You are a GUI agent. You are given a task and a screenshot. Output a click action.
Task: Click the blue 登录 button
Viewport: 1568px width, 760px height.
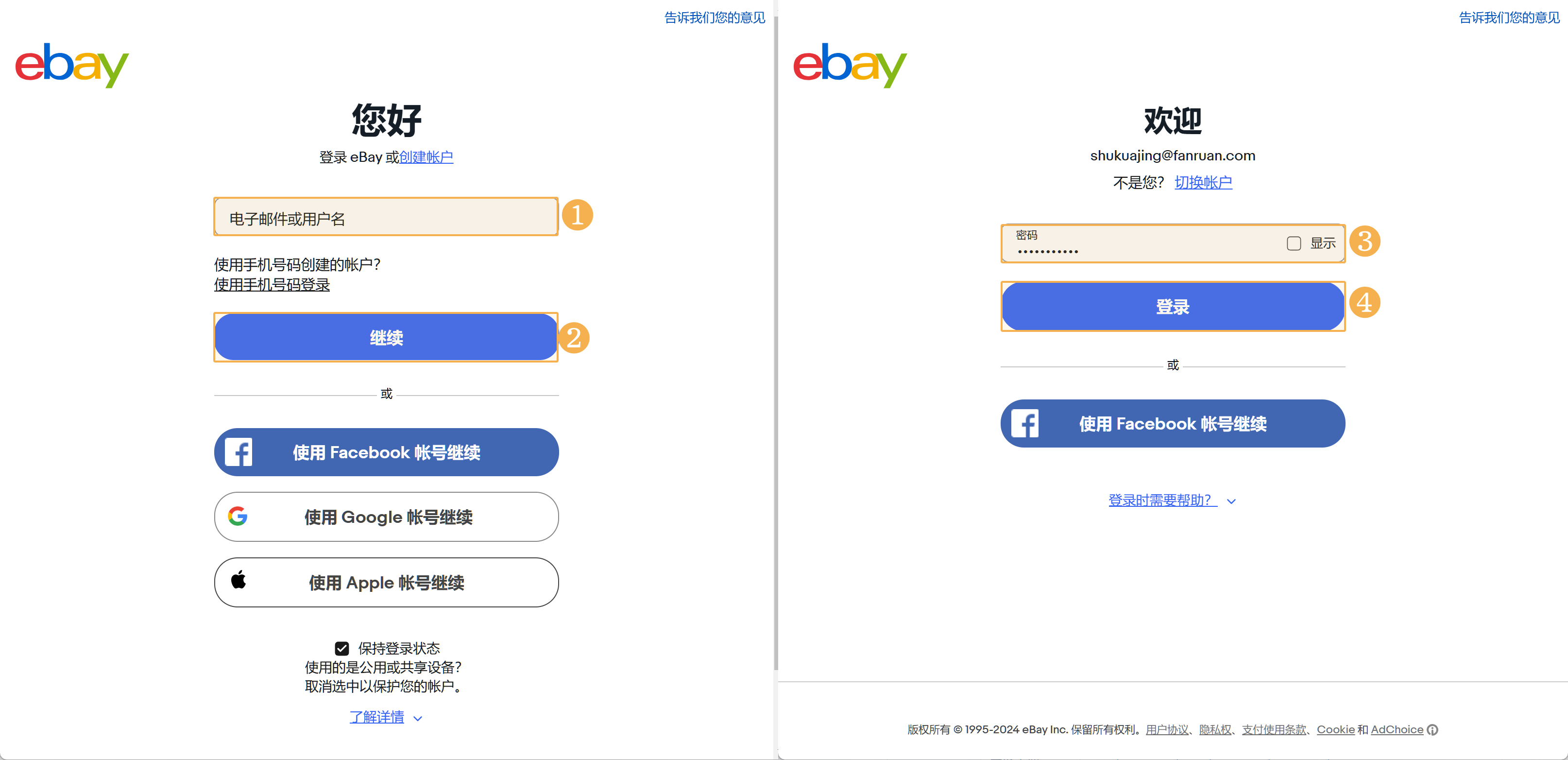point(1173,306)
